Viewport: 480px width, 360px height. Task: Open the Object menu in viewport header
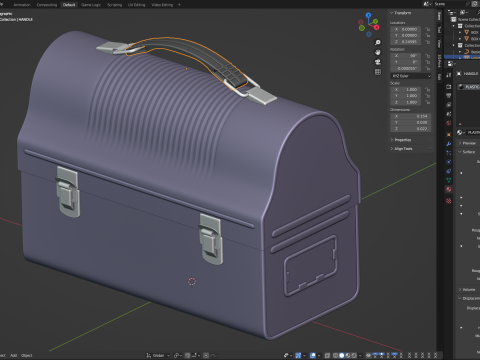tap(27, 355)
